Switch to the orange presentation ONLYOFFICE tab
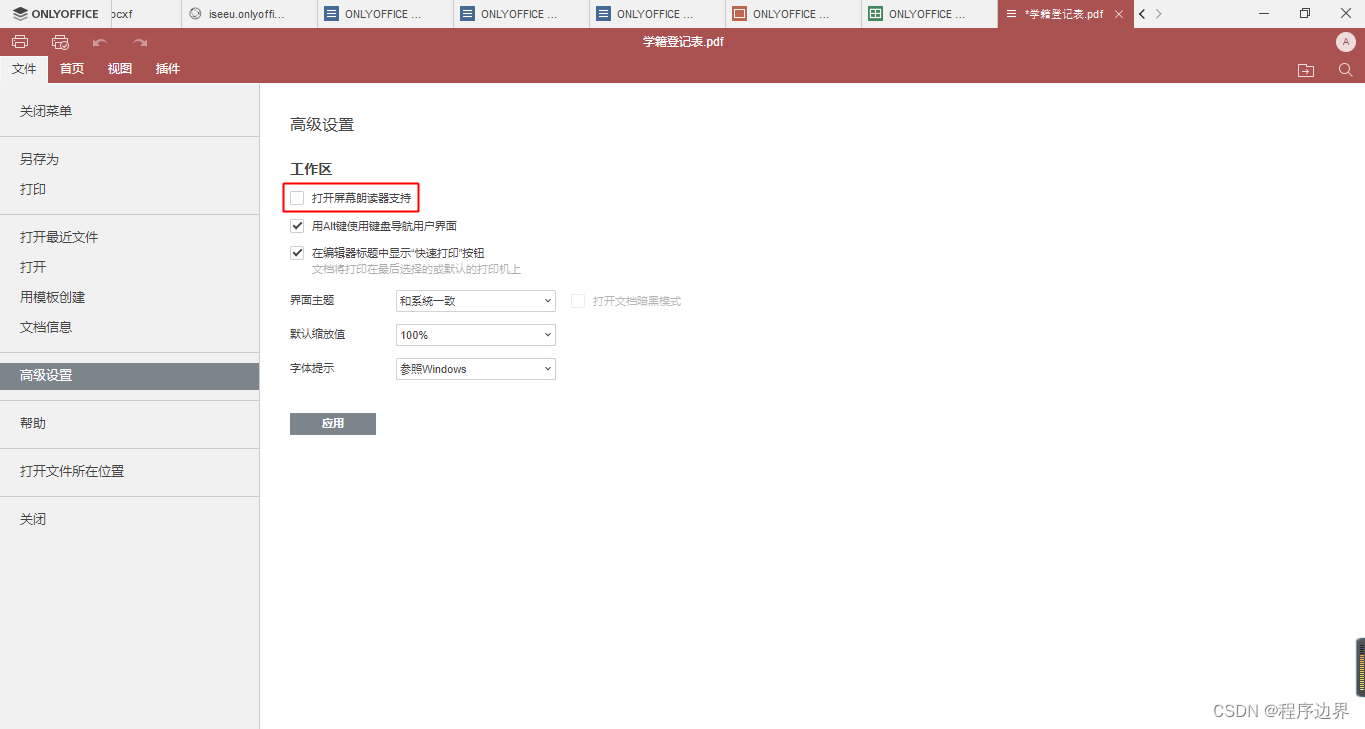 pos(793,14)
